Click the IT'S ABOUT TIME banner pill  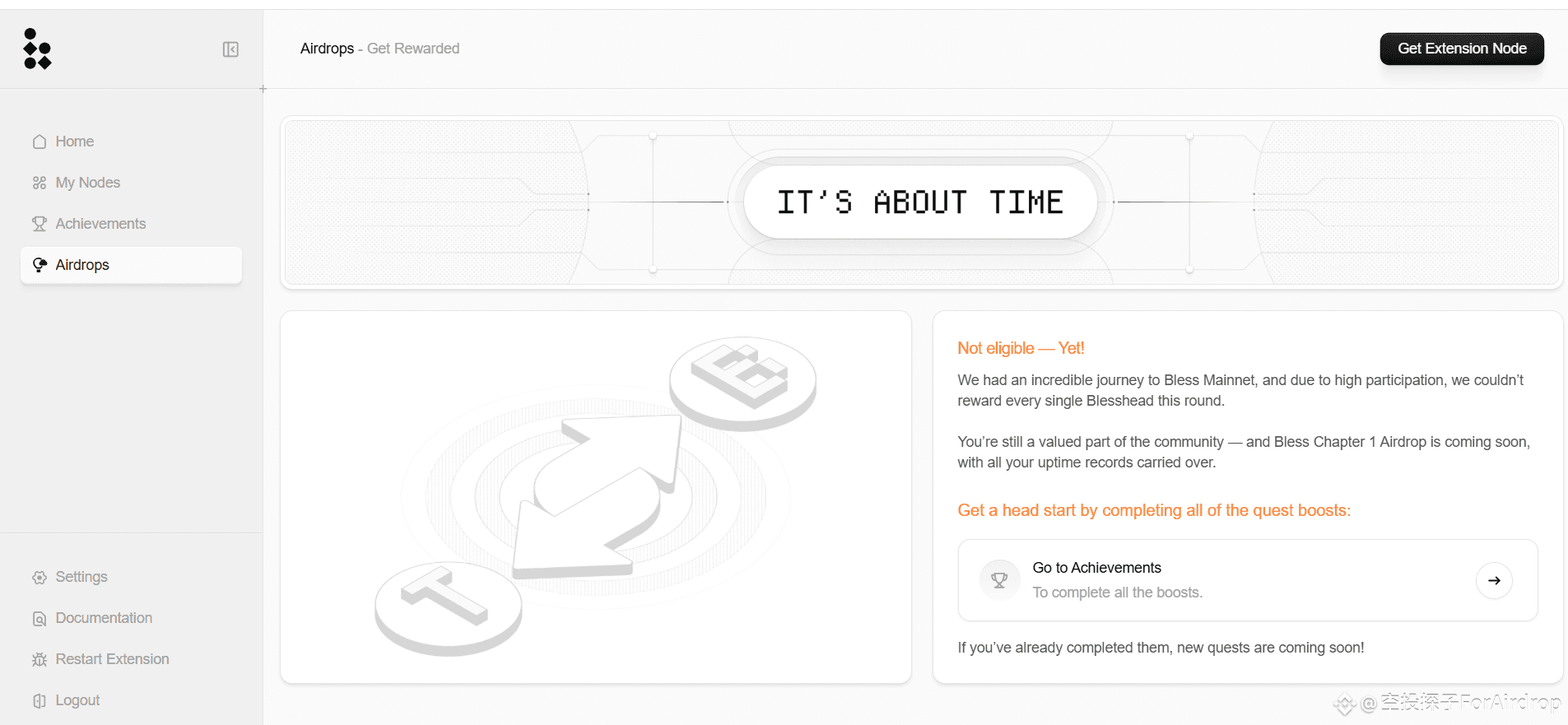pos(920,202)
